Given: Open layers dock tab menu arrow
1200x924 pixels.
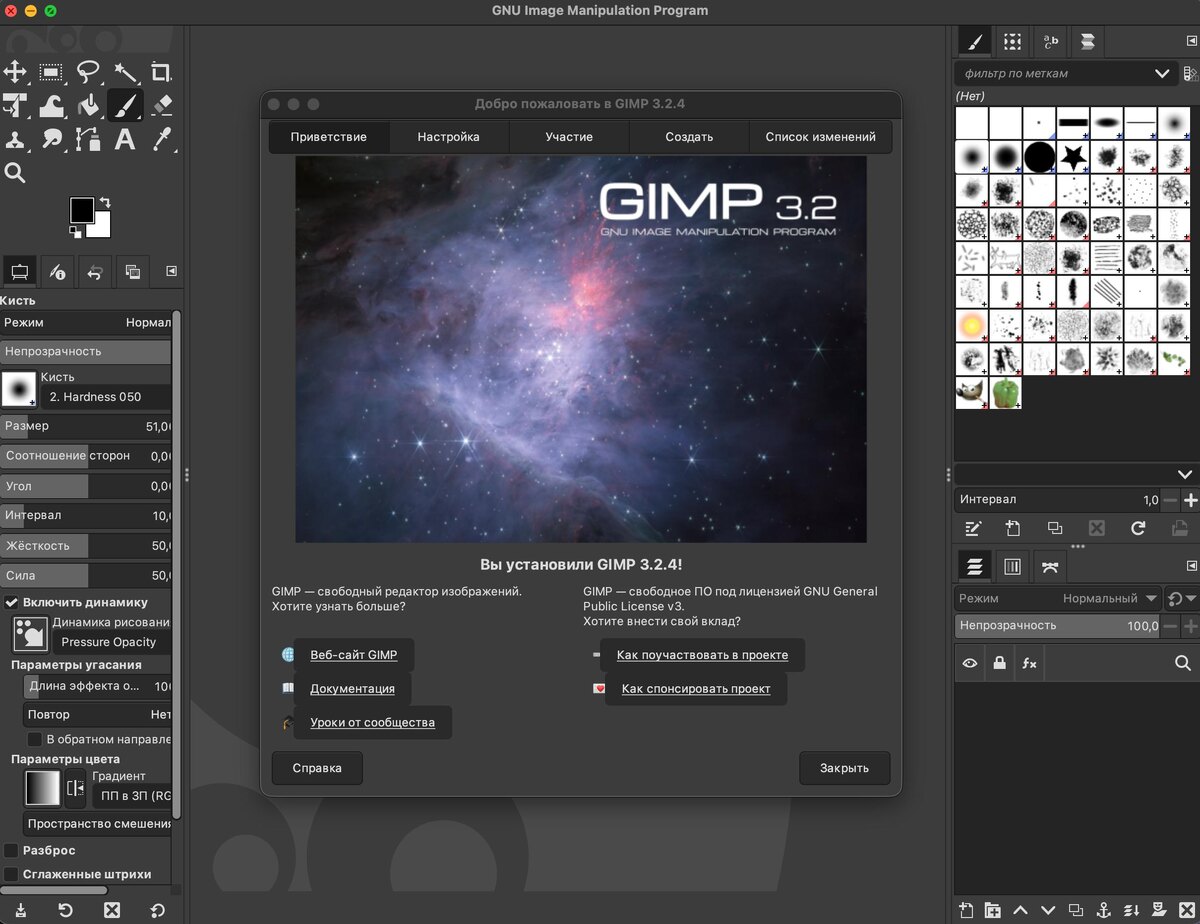Looking at the screenshot, I should click(1190, 567).
